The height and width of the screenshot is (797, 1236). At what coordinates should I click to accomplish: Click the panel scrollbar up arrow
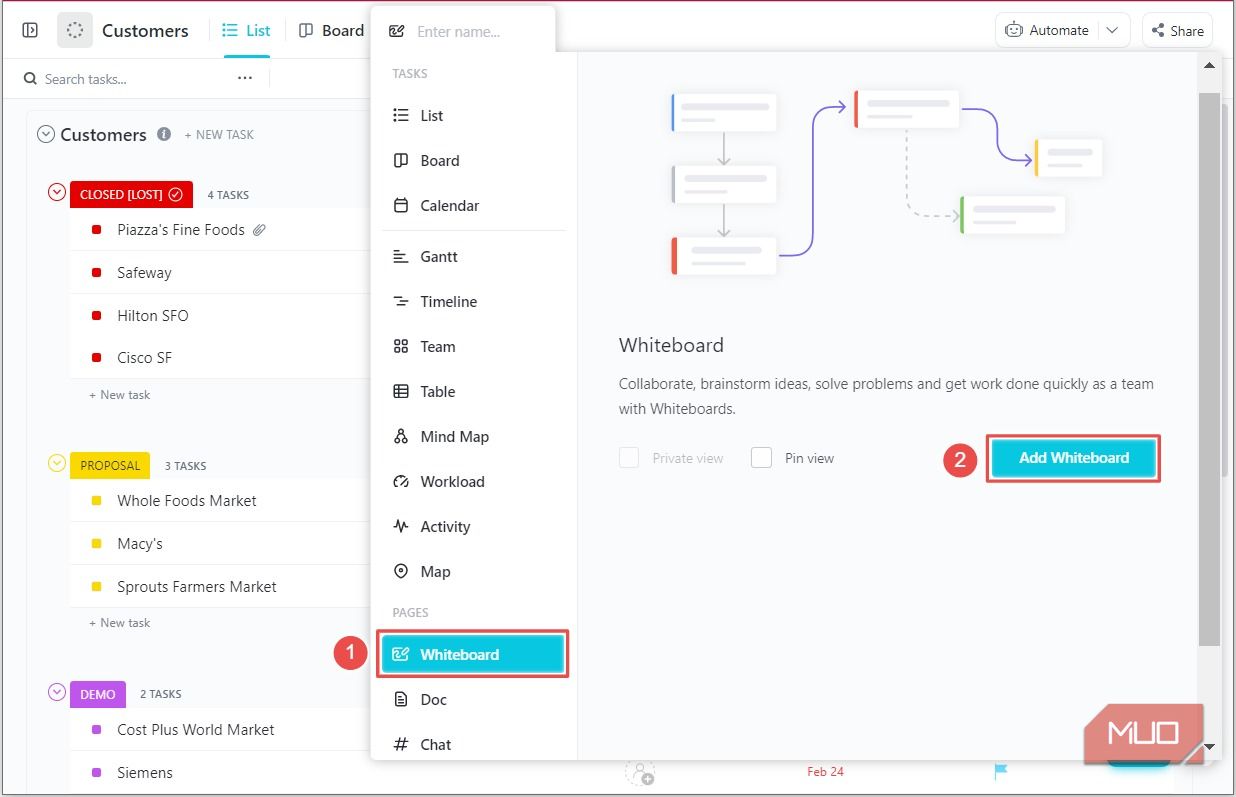(x=1209, y=65)
